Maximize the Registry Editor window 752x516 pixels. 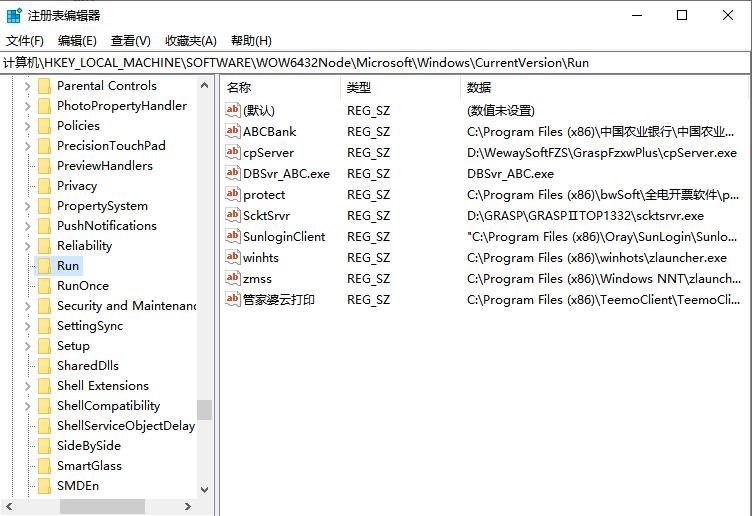tap(682, 15)
